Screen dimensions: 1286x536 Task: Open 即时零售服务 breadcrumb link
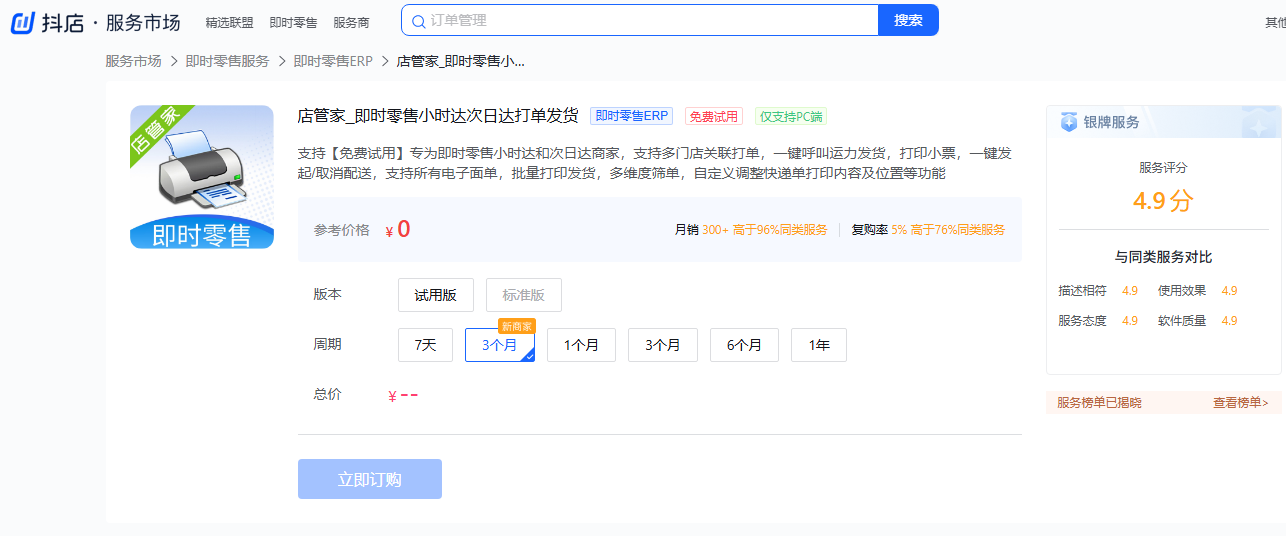[227, 61]
